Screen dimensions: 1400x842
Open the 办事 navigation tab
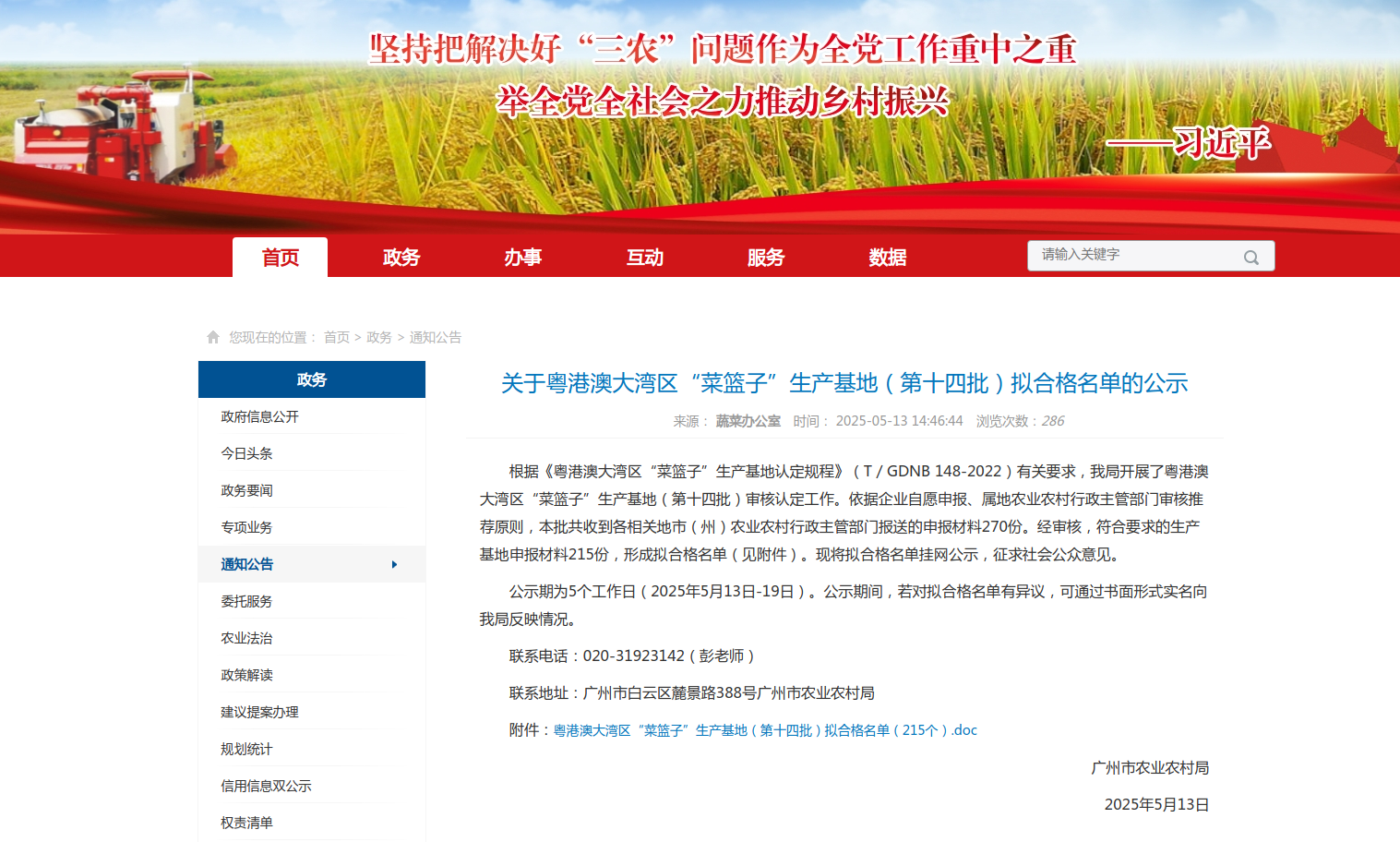pyautogui.click(x=522, y=258)
